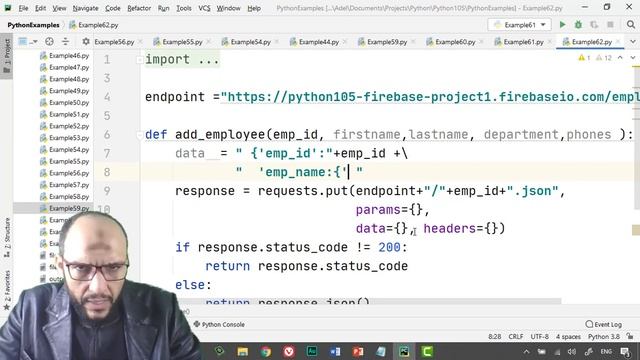Run the Example61 configuration
The height and width of the screenshot is (360, 640).
pos(562,25)
